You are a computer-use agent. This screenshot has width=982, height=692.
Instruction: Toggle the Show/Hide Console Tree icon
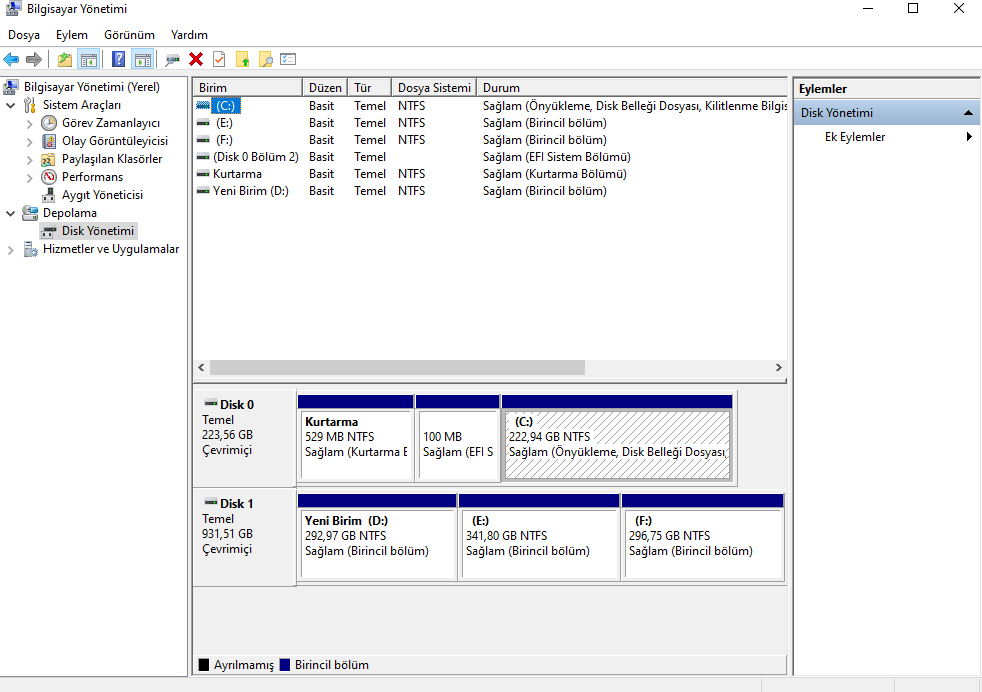click(x=89, y=59)
